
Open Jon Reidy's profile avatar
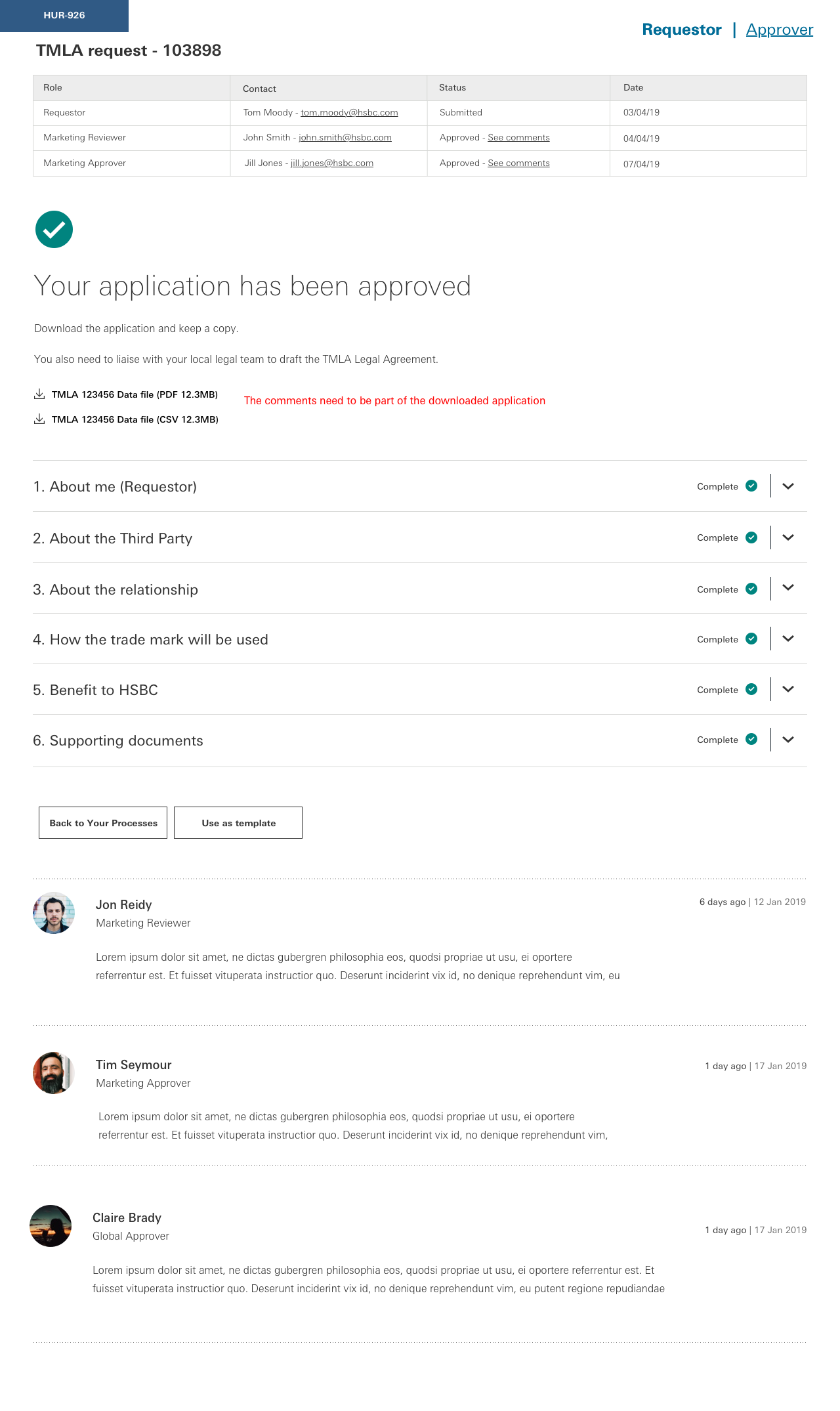[54, 913]
